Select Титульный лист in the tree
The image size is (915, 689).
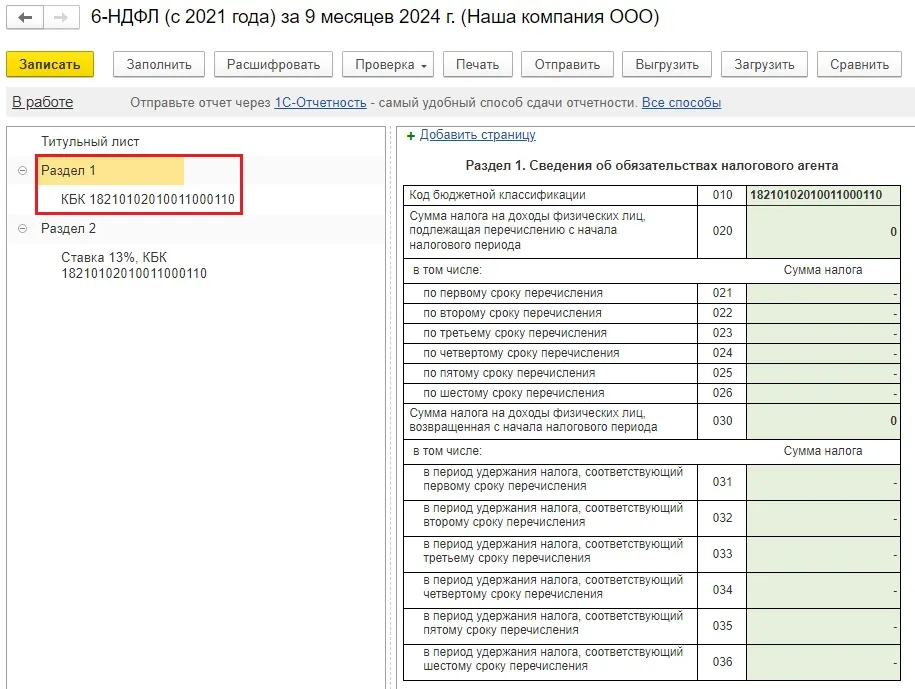[90, 142]
